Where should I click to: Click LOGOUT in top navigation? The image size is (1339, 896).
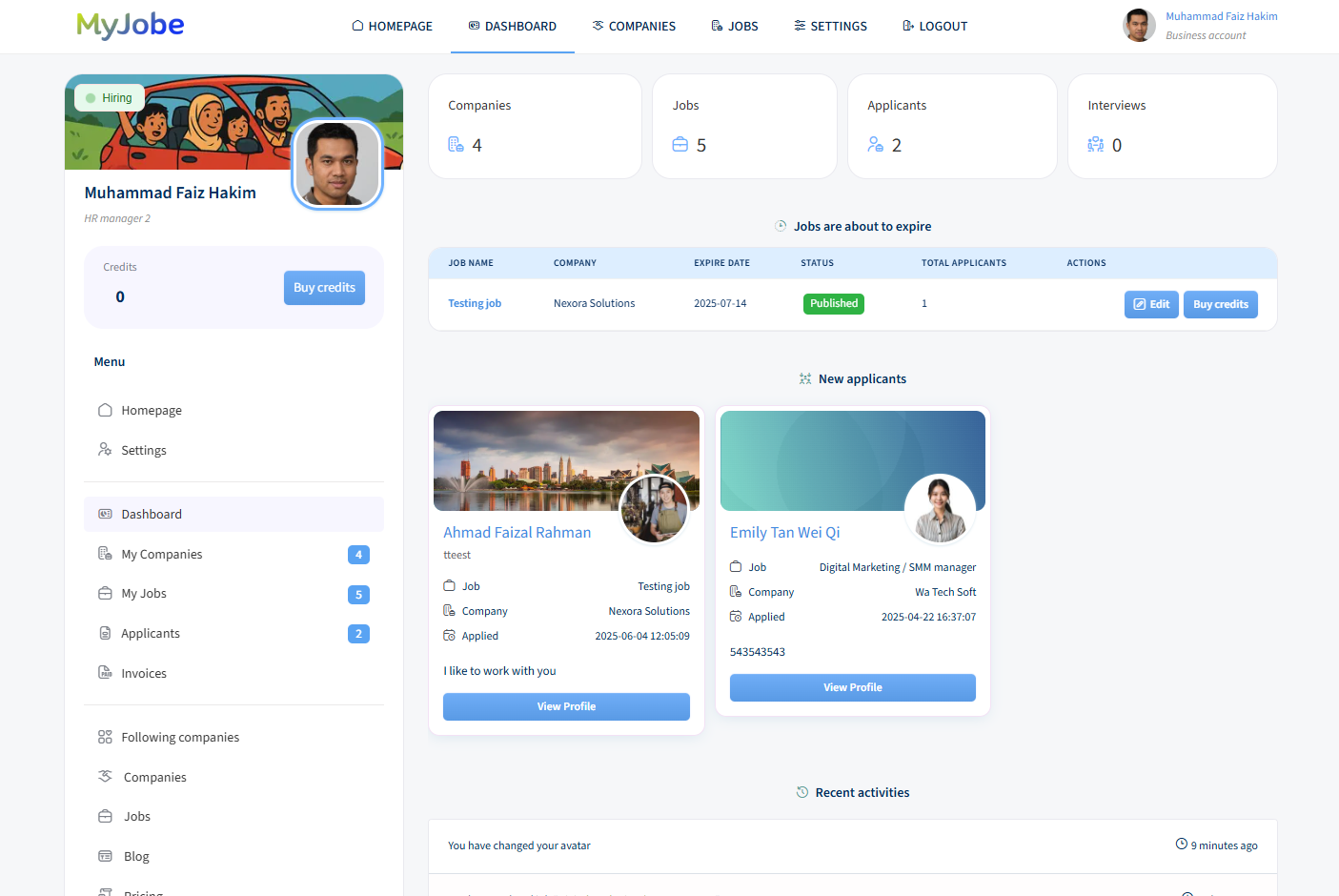tap(935, 26)
